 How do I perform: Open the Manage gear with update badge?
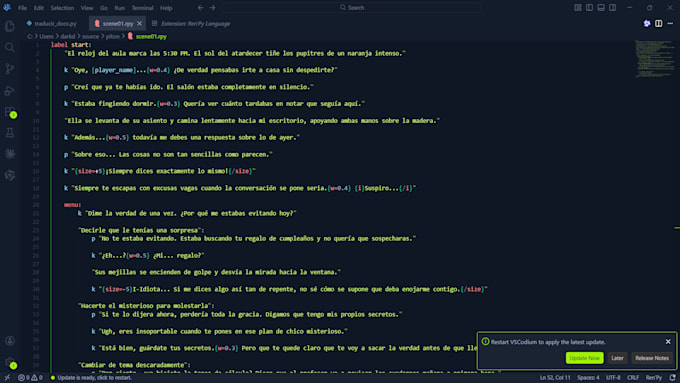[10, 362]
